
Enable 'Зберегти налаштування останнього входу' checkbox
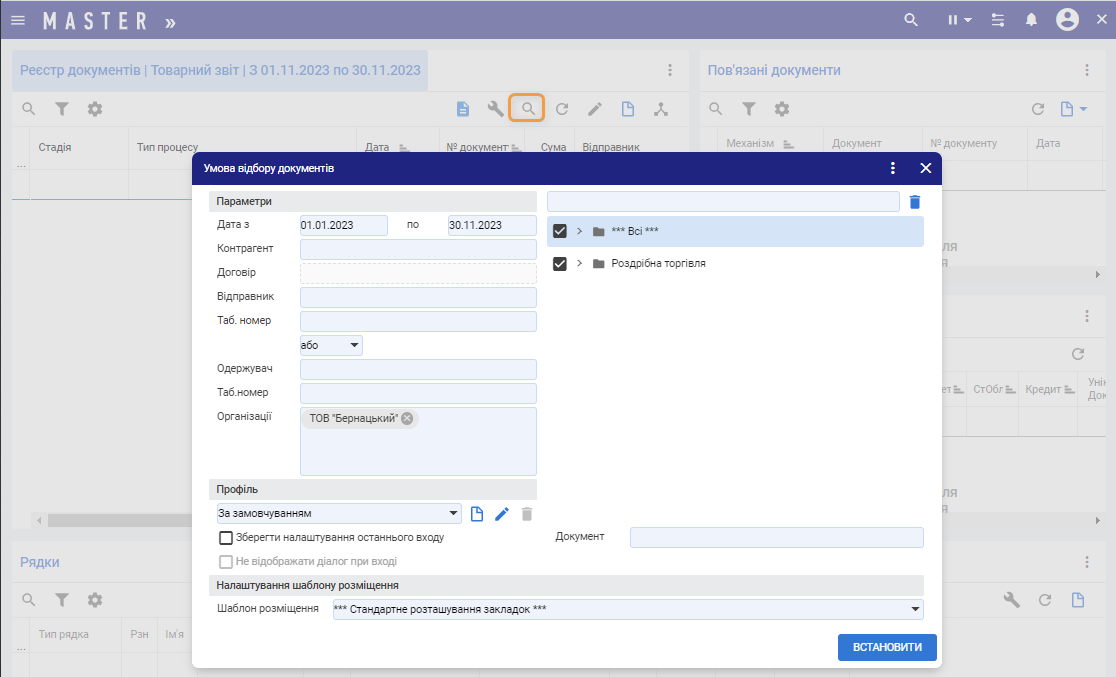[x=226, y=537]
